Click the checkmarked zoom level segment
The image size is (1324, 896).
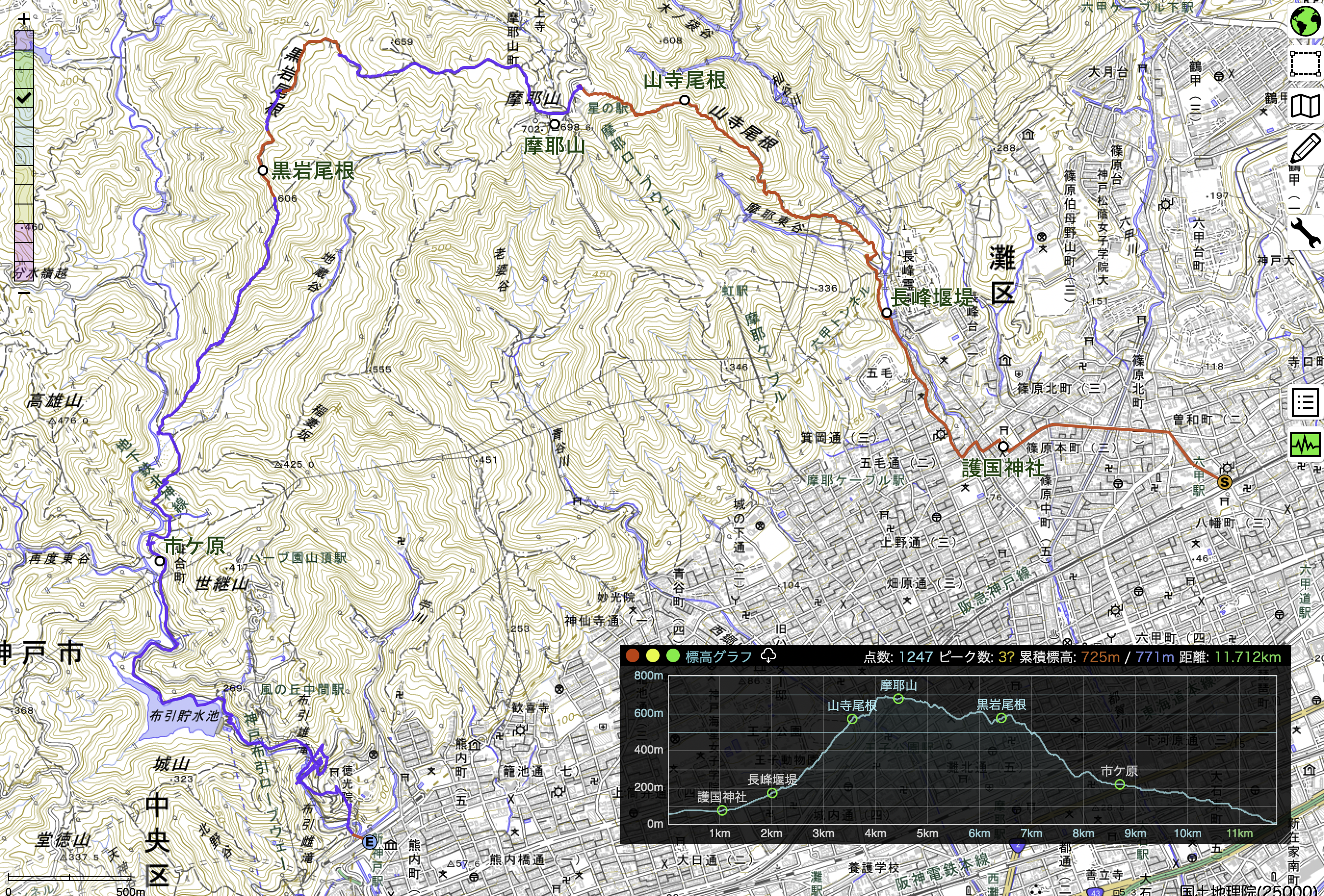tap(24, 98)
